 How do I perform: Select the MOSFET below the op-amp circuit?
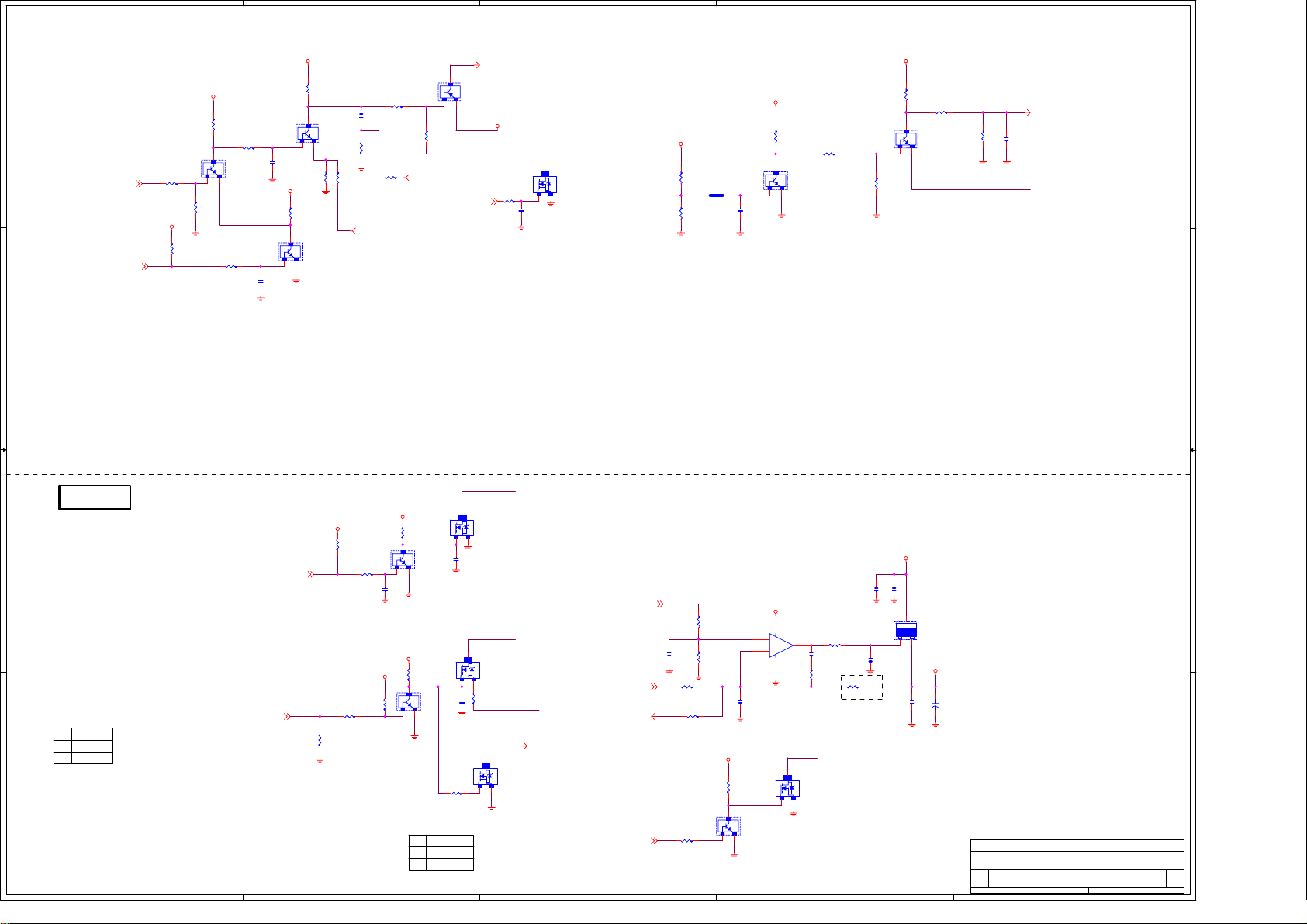(787, 787)
